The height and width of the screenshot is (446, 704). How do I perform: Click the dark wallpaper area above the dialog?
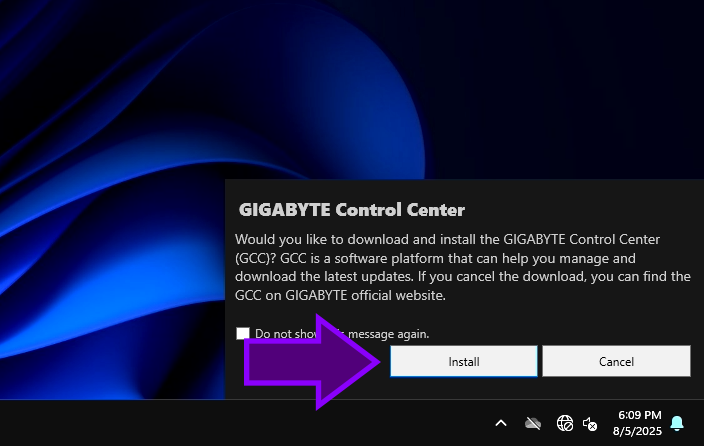click(450, 90)
